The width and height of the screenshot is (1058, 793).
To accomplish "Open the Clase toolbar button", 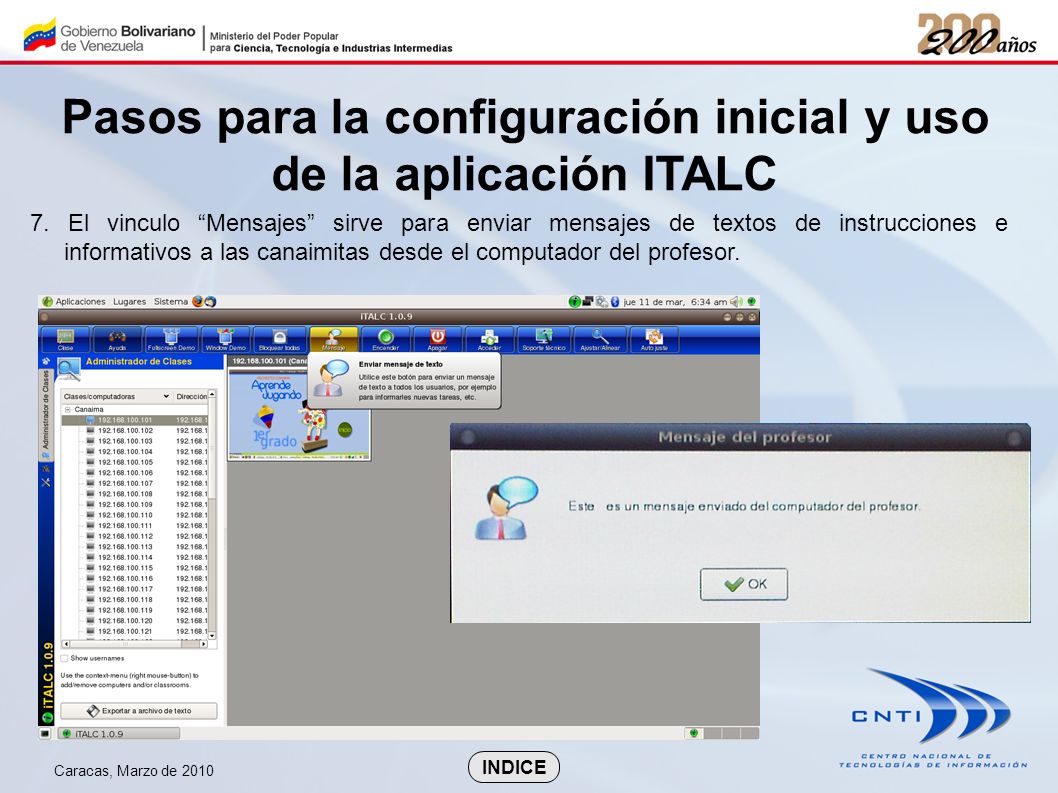I will 65,339.
